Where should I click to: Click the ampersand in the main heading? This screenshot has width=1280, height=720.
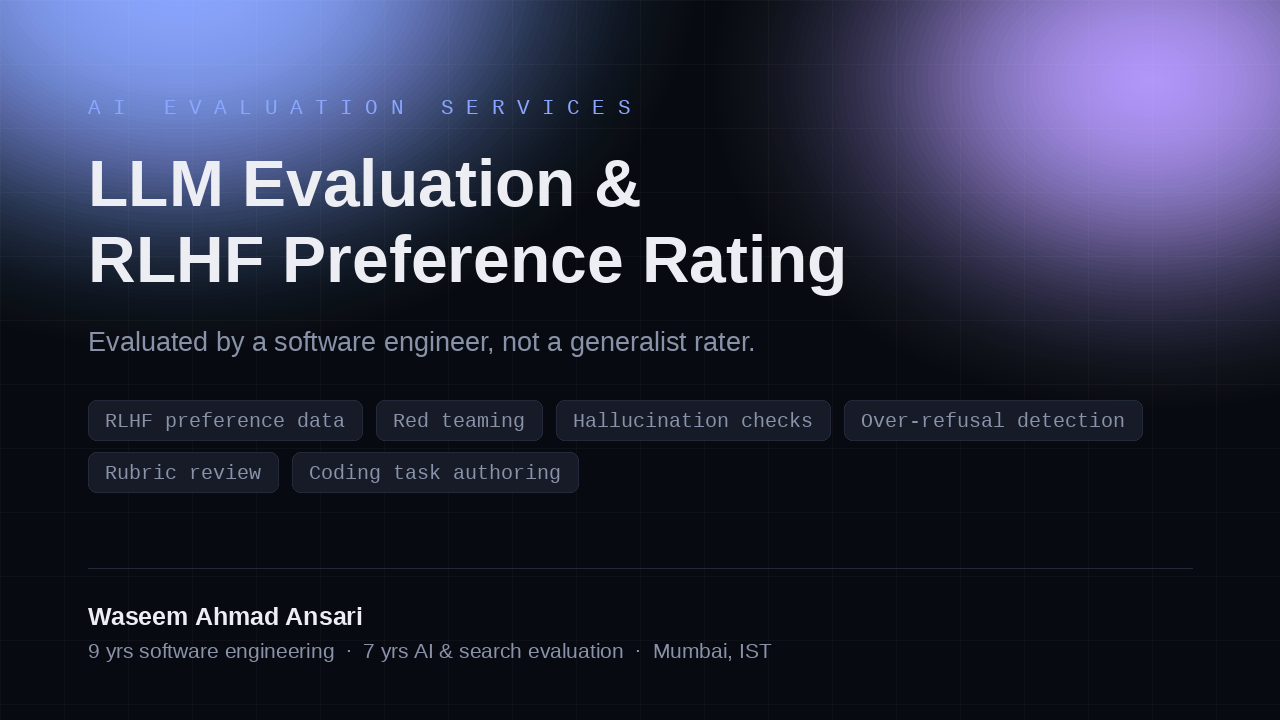click(x=617, y=184)
